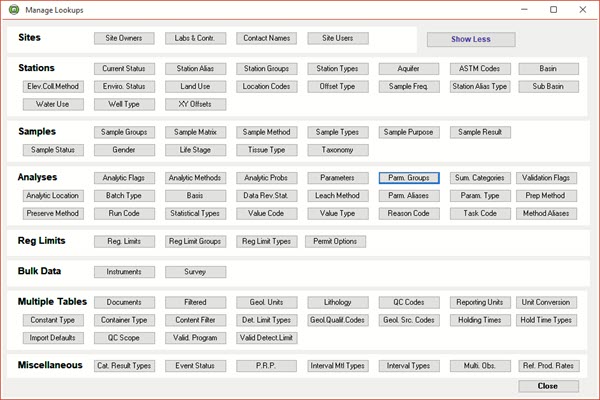Open Life Stage lookup
This screenshot has width=600, height=400.
tap(196, 150)
